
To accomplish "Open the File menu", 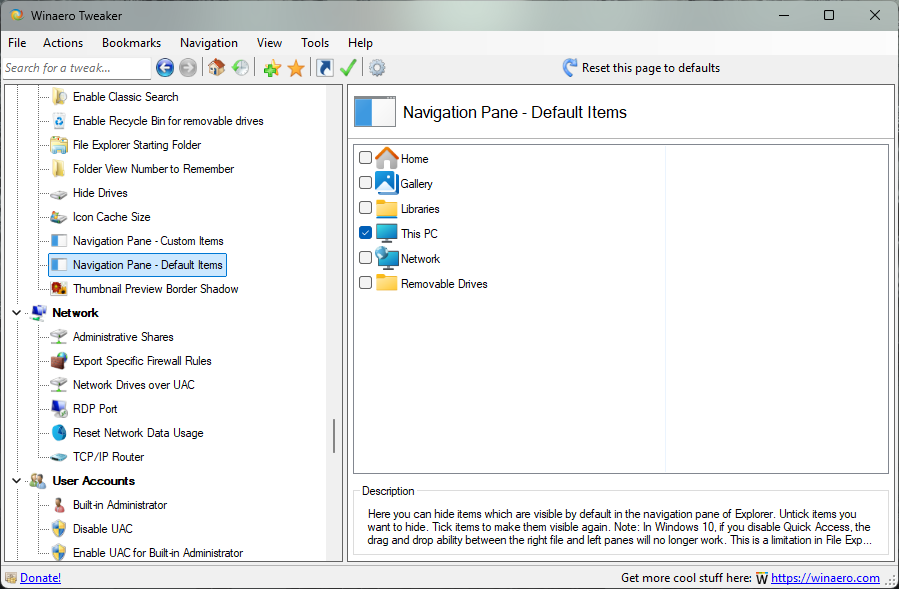I will (17, 43).
